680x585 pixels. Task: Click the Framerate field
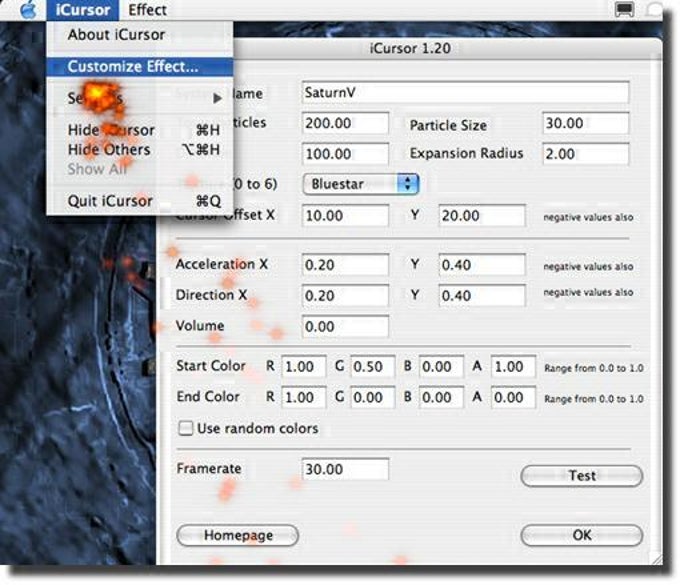click(x=345, y=469)
